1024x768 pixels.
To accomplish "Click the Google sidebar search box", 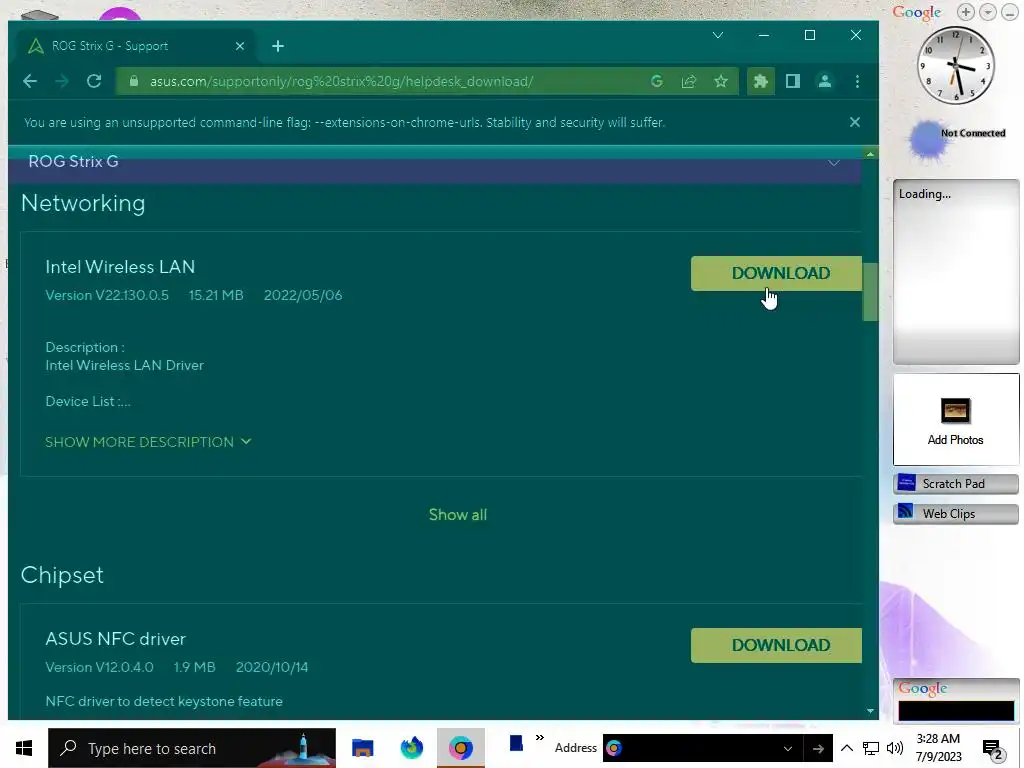I will (x=956, y=711).
